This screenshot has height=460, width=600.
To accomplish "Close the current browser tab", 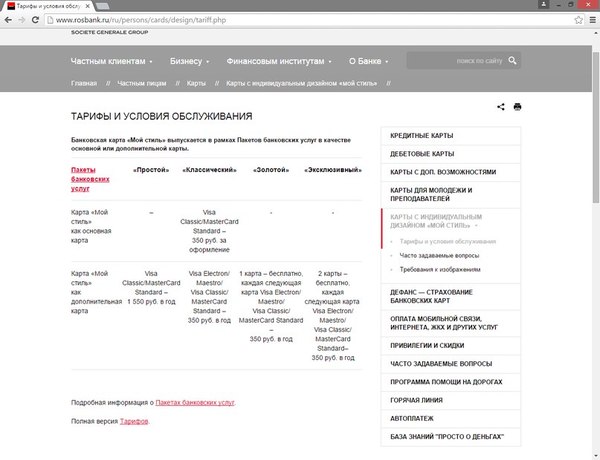I will pos(88,6).
